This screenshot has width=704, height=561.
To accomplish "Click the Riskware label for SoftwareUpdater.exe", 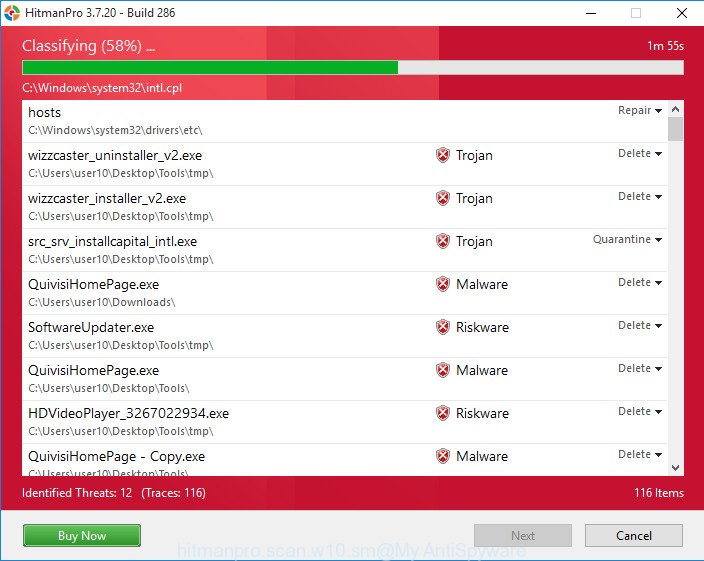I will [482, 327].
